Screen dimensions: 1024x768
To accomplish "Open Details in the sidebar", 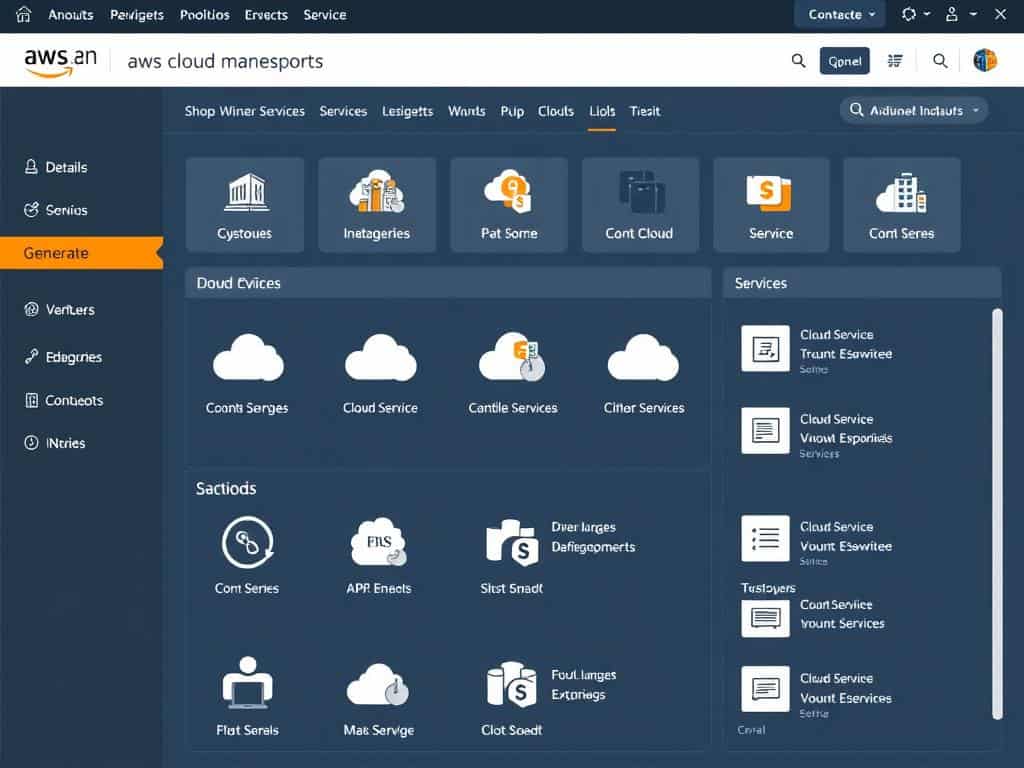I will (56, 167).
